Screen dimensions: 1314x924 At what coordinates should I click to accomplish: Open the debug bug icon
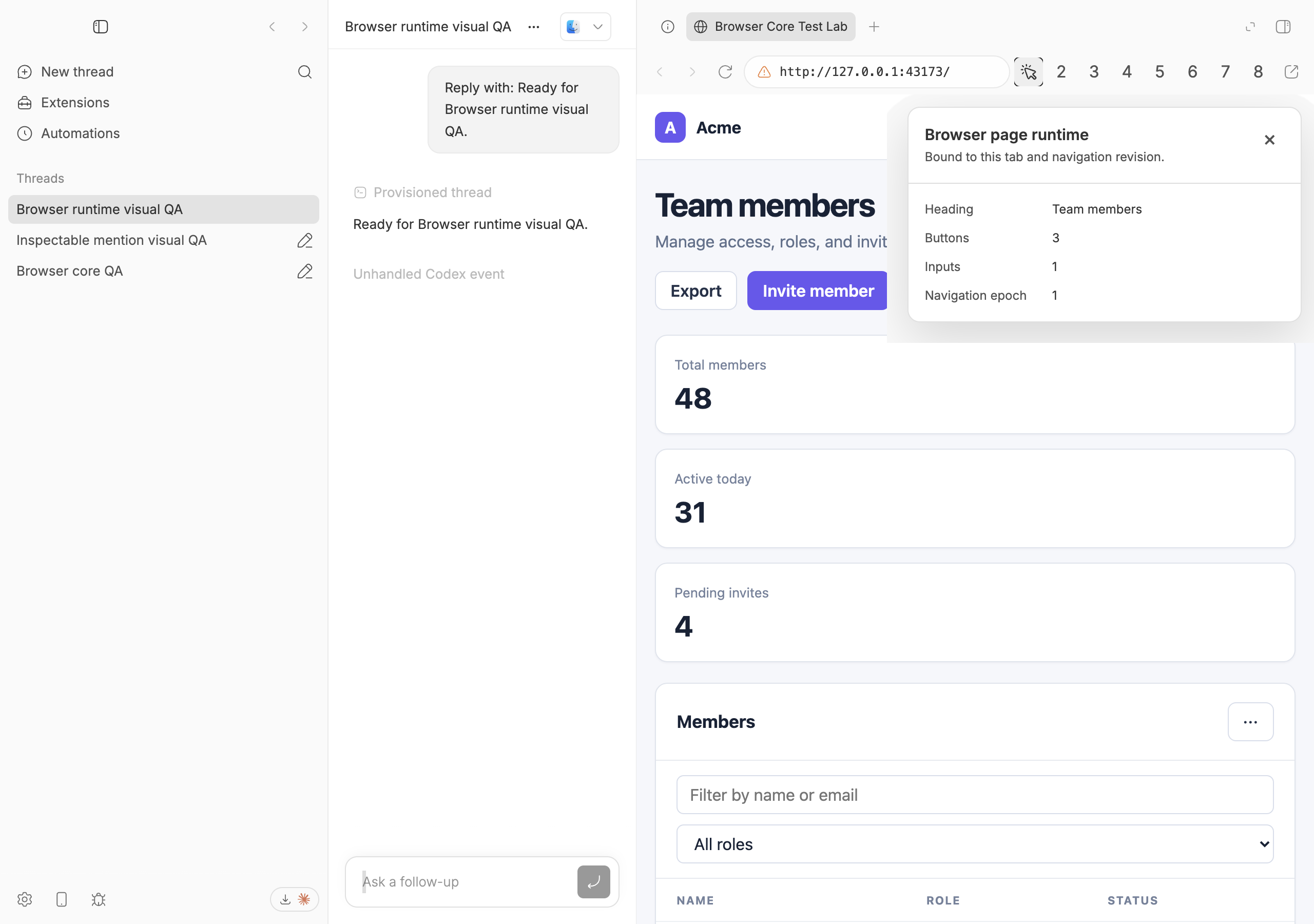(x=99, y=899)
